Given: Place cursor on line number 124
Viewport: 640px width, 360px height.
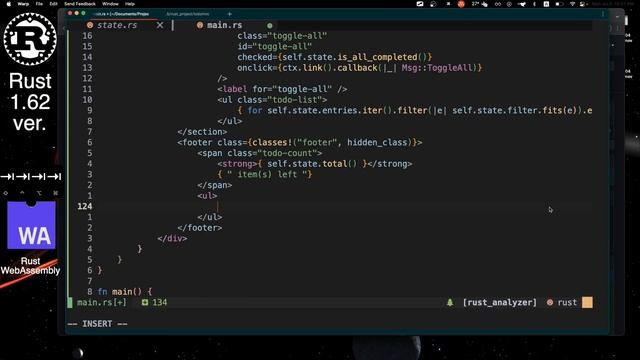Looking at the screenshot, I should click(84, 207).
